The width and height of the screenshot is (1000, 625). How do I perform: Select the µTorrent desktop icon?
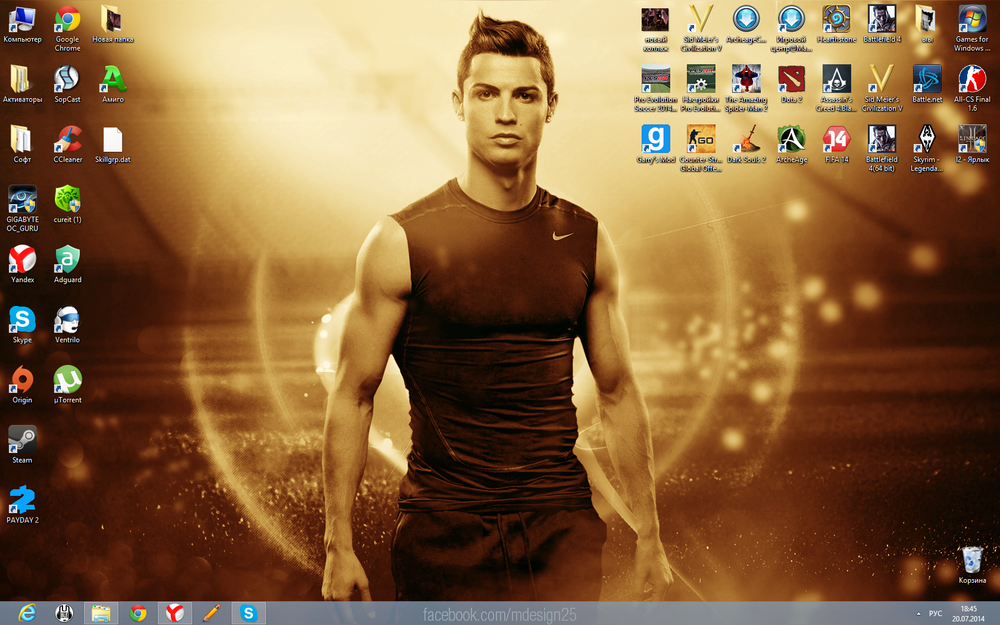67,380
